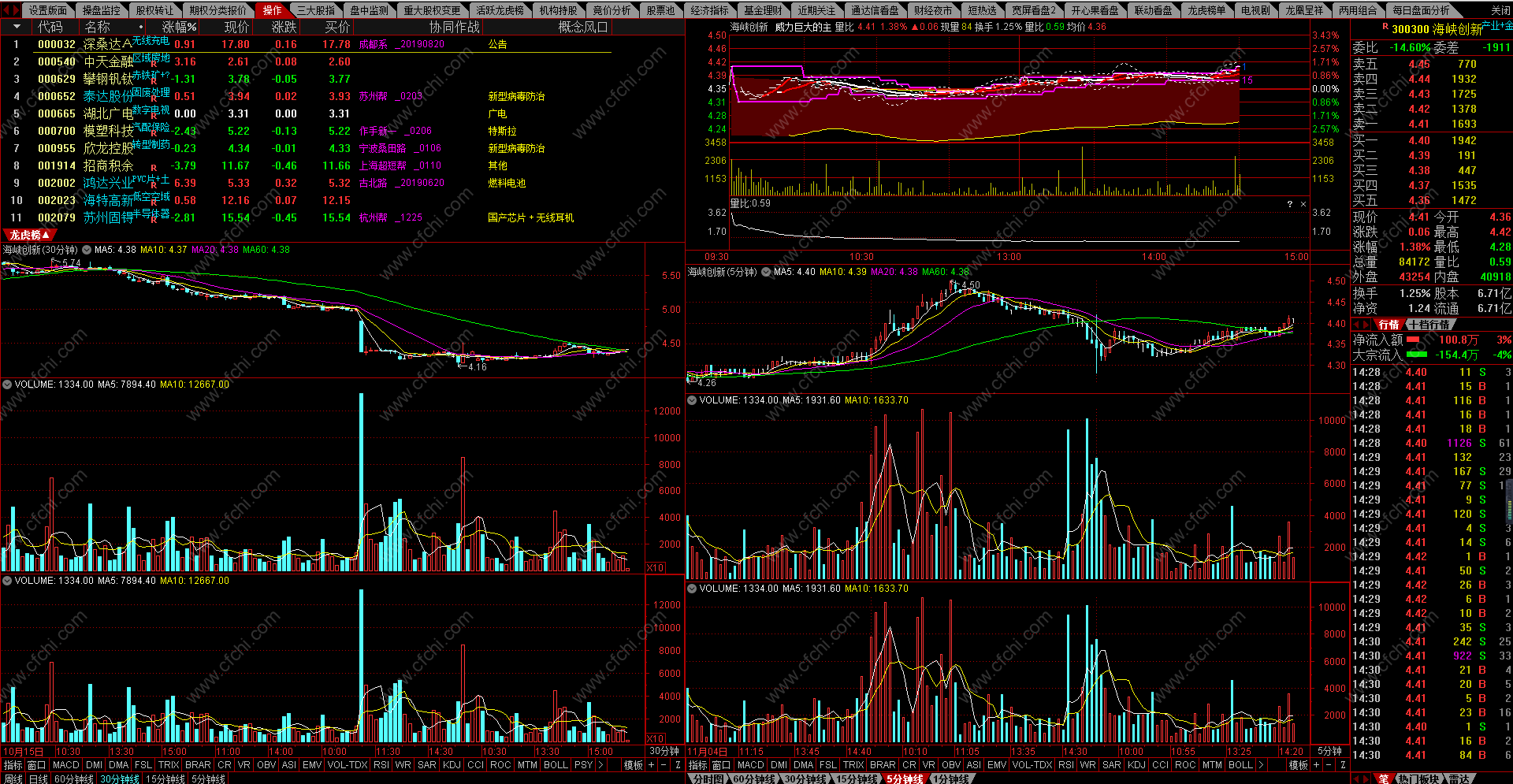The image size is (1513, 784).
Task: Select the 三大股指 tab
Action: (x=316, y=10)
